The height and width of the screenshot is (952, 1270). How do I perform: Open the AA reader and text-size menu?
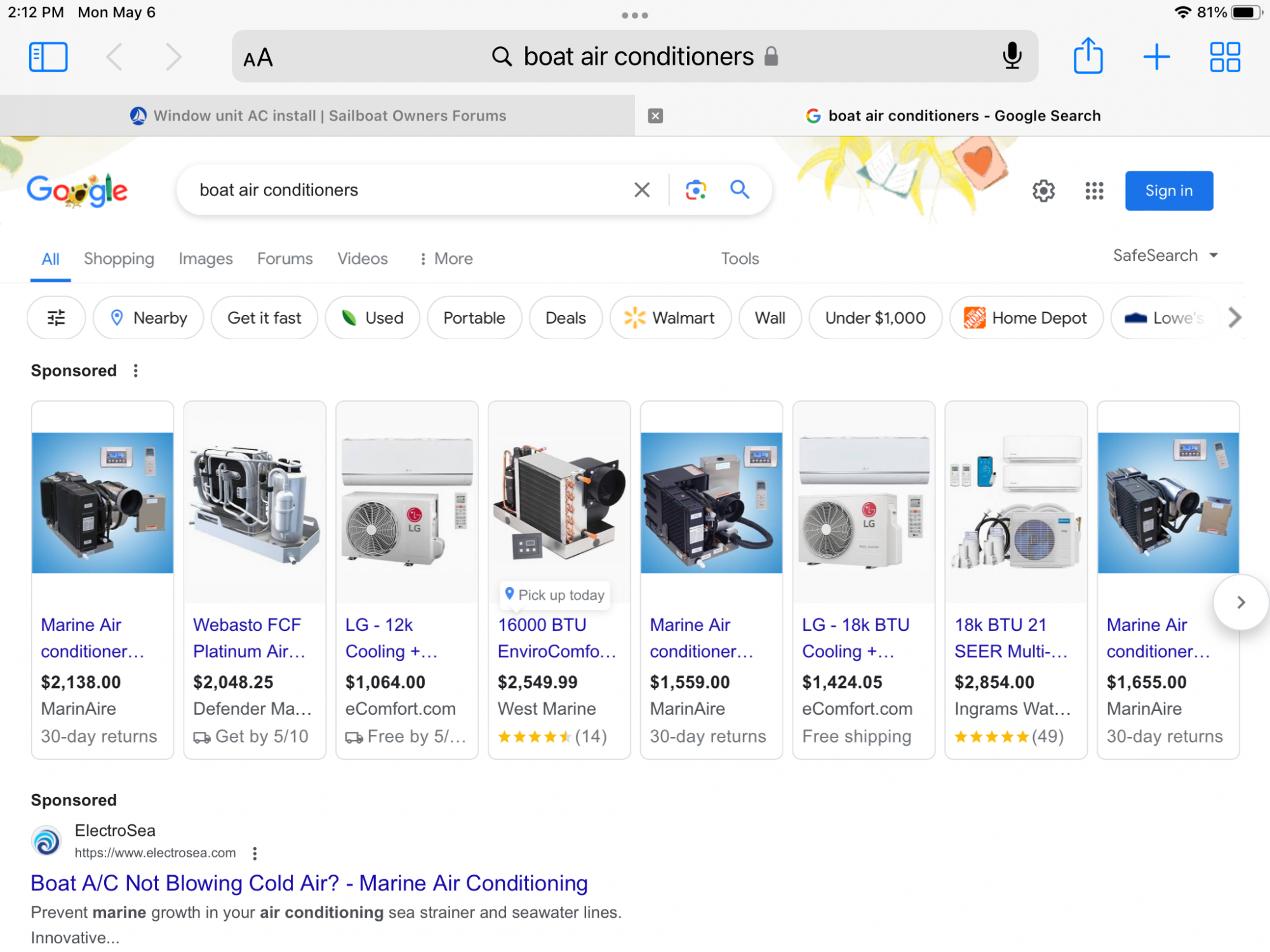[258, 58]
